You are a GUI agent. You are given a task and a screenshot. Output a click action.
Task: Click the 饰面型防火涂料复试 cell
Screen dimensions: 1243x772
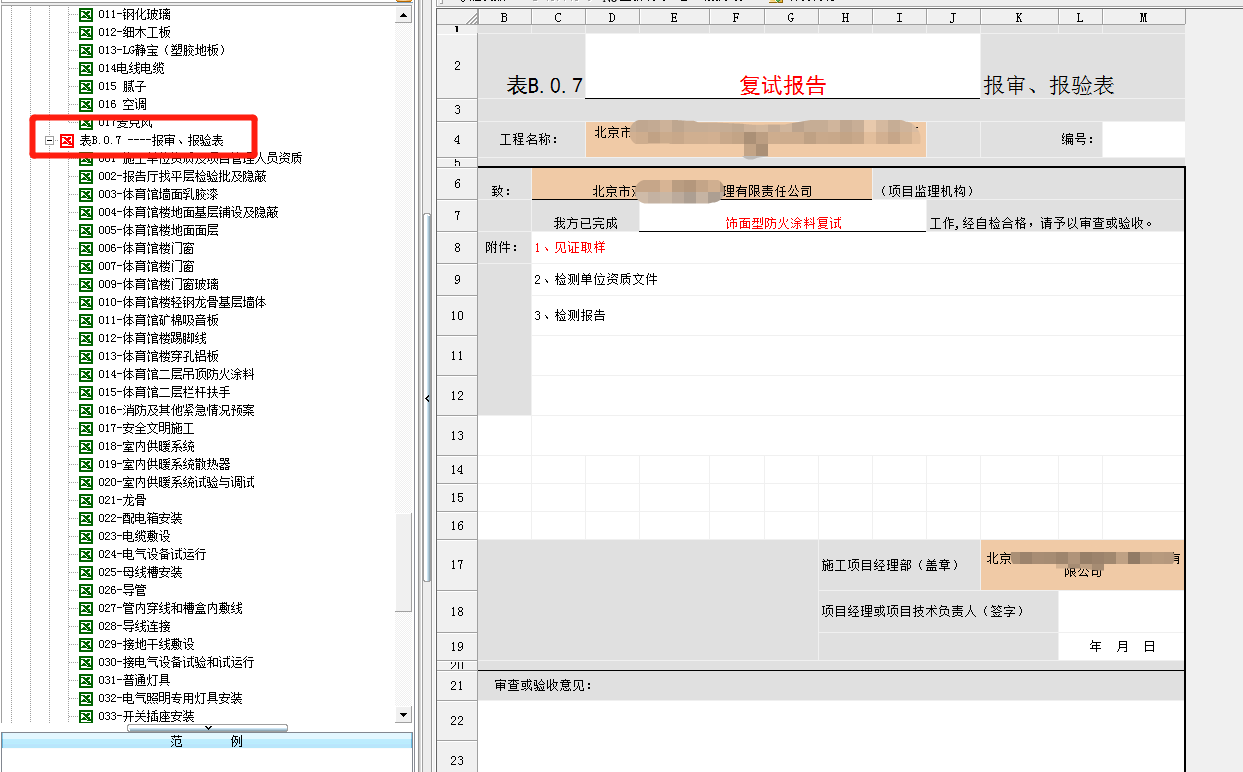(x=782, y=223)
